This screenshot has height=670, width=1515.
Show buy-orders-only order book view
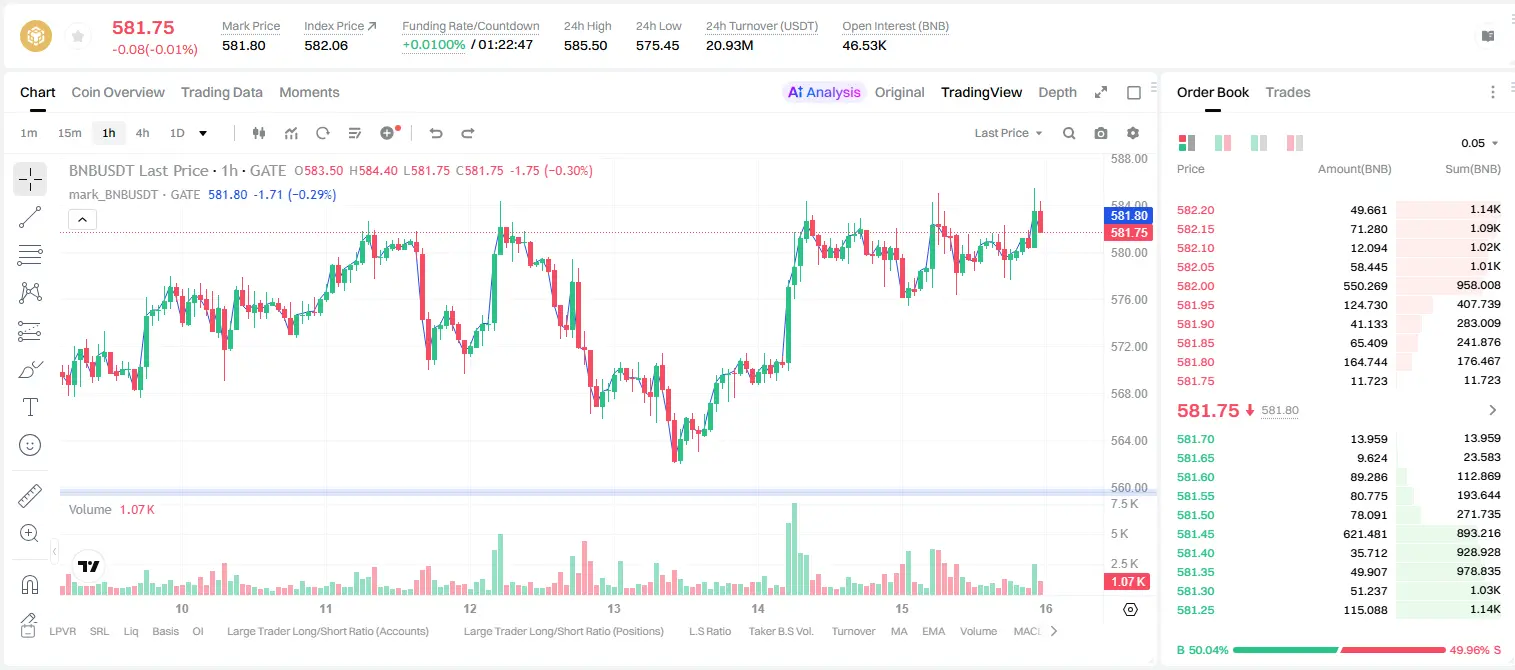point(1258,143)
